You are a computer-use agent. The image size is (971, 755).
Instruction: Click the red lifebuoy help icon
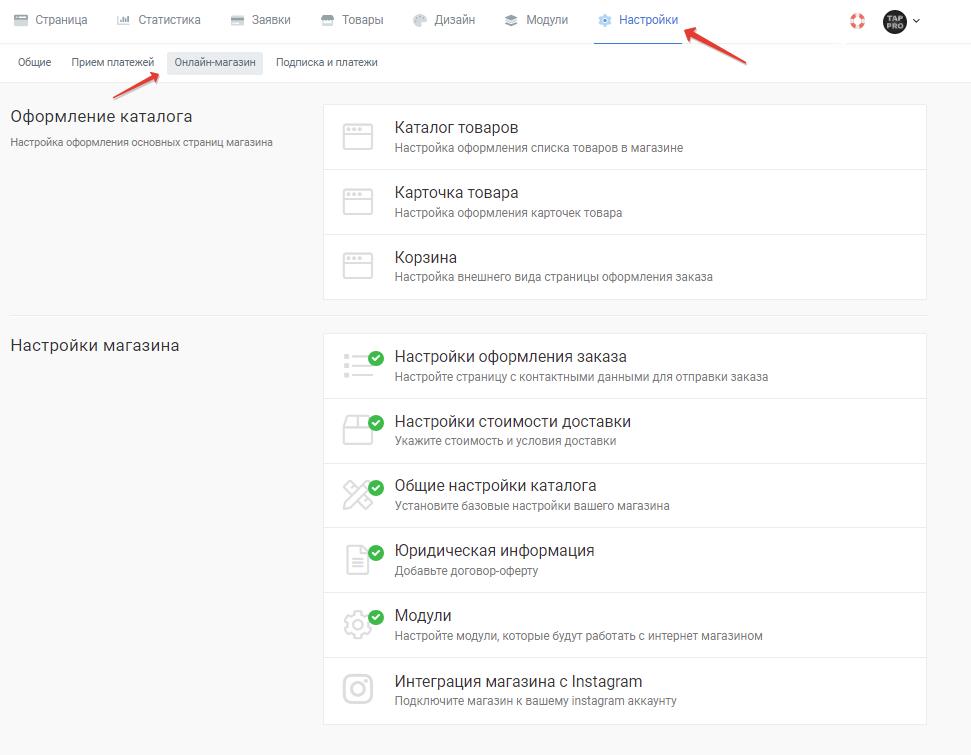click(857, 21)
